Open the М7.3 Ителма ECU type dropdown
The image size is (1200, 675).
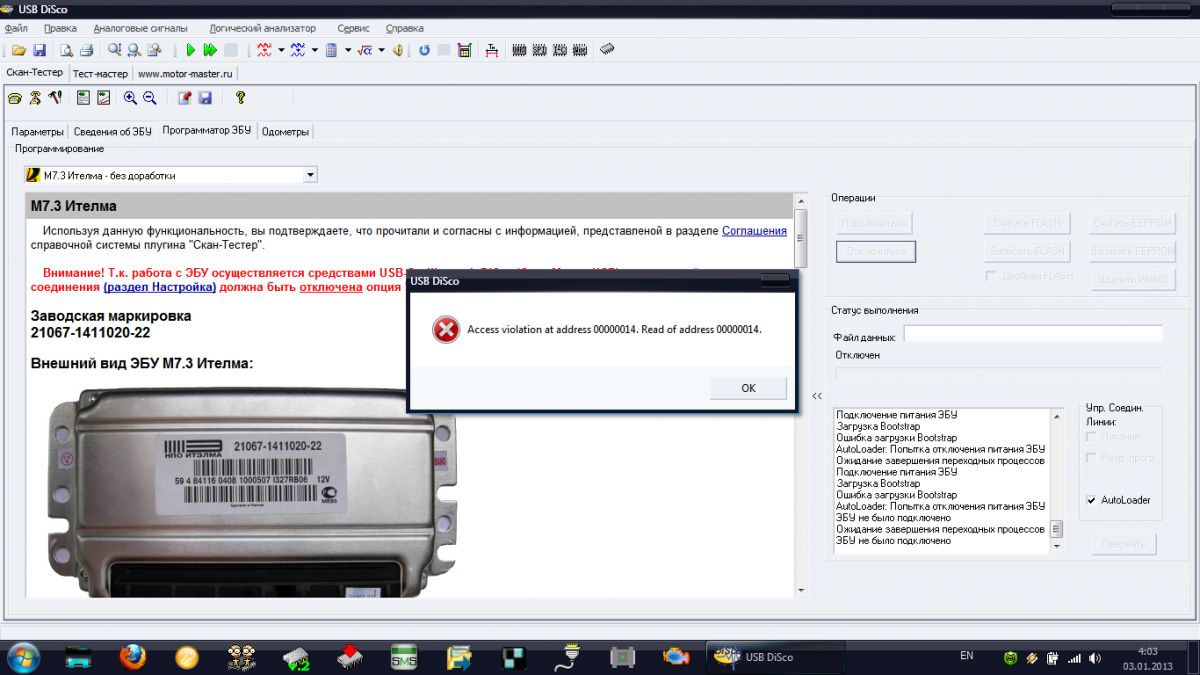pos(310,175)
